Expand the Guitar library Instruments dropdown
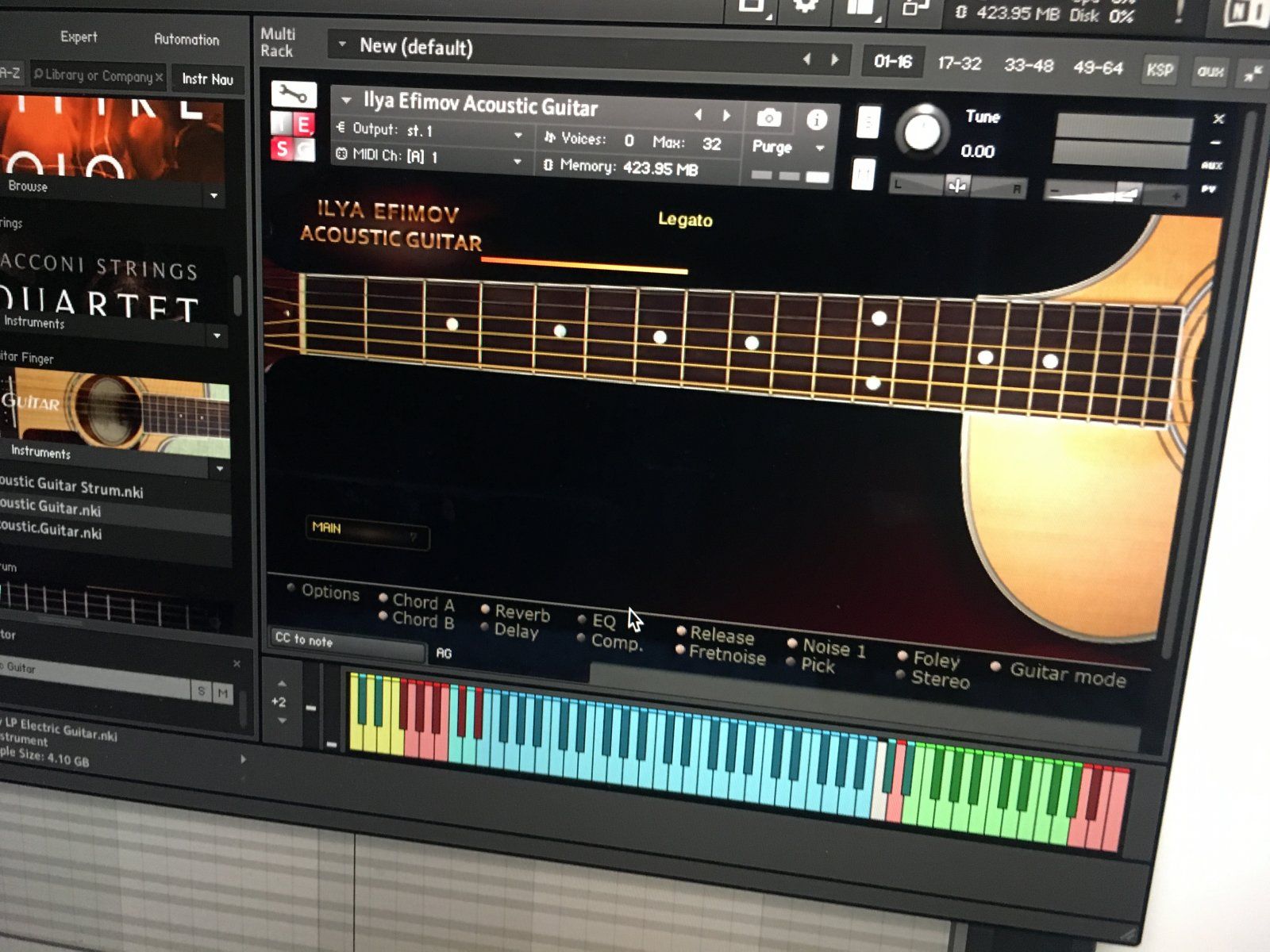 (x=220, y=469)
